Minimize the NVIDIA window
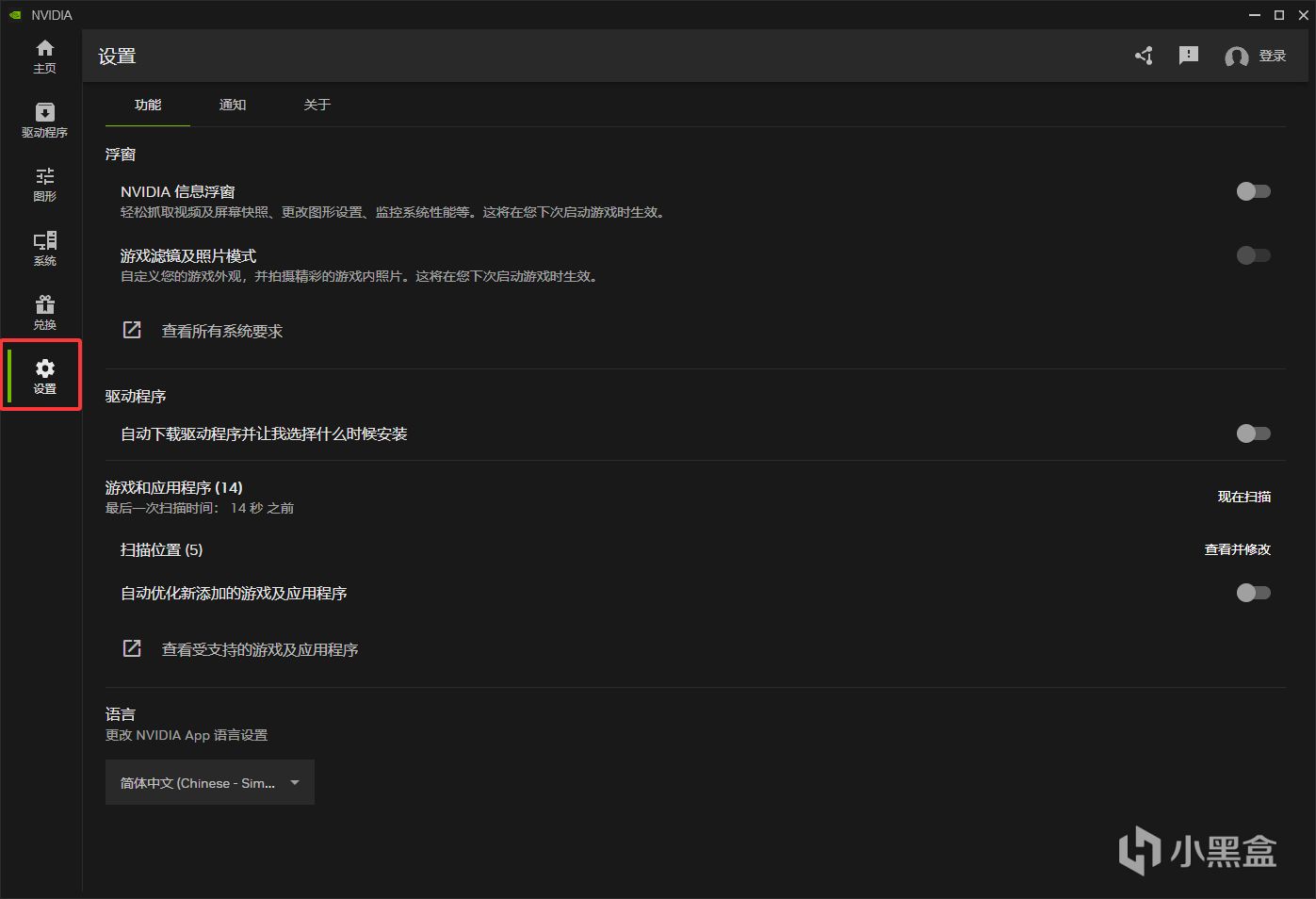This screenshot has width=1316, height=899. point(1255,15)
